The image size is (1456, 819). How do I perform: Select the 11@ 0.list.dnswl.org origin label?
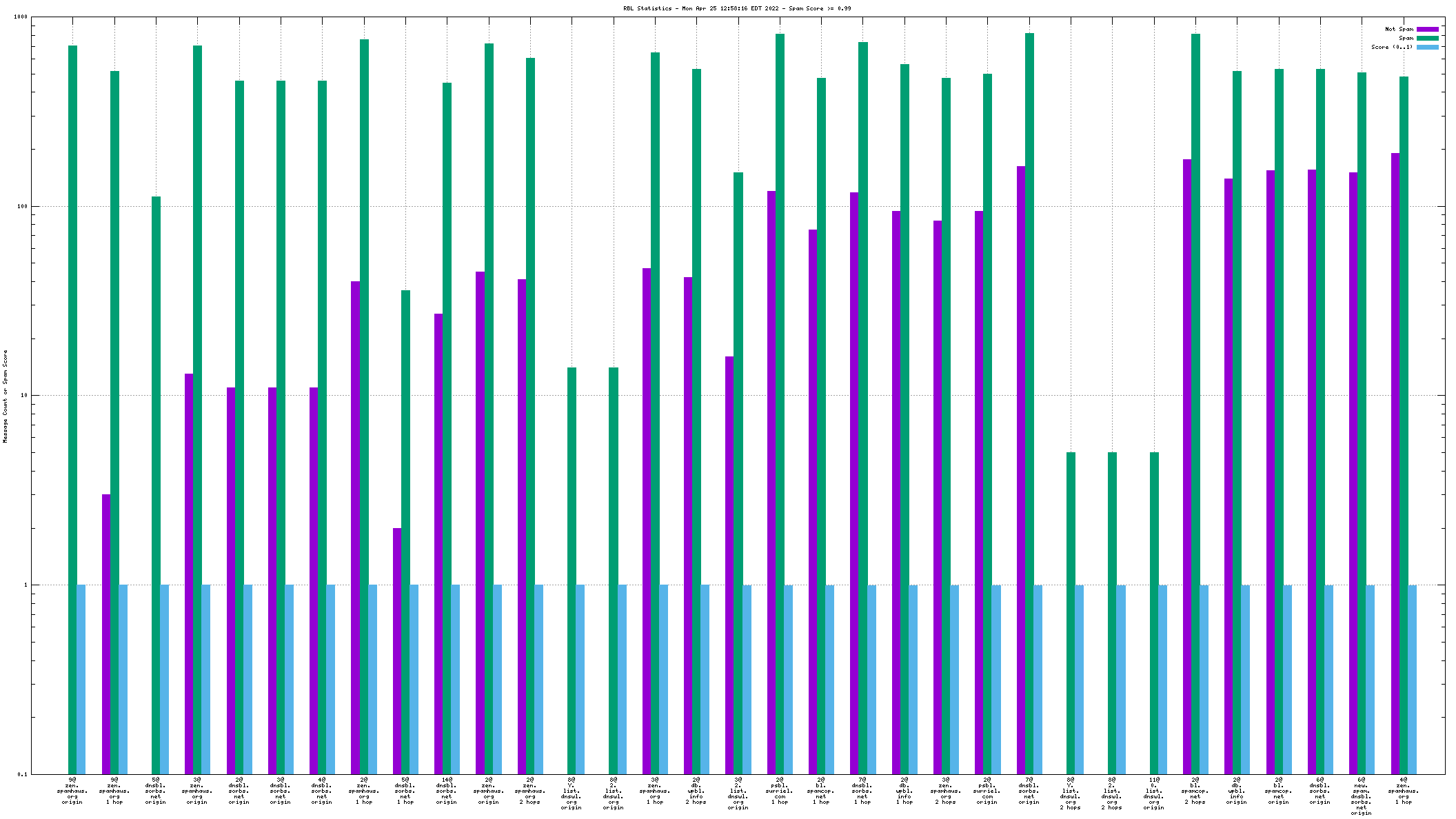[1153, 793]
